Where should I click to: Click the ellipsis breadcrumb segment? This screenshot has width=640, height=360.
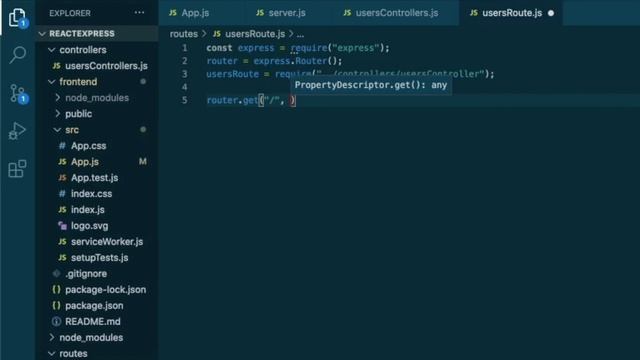[x=300, y=34]
